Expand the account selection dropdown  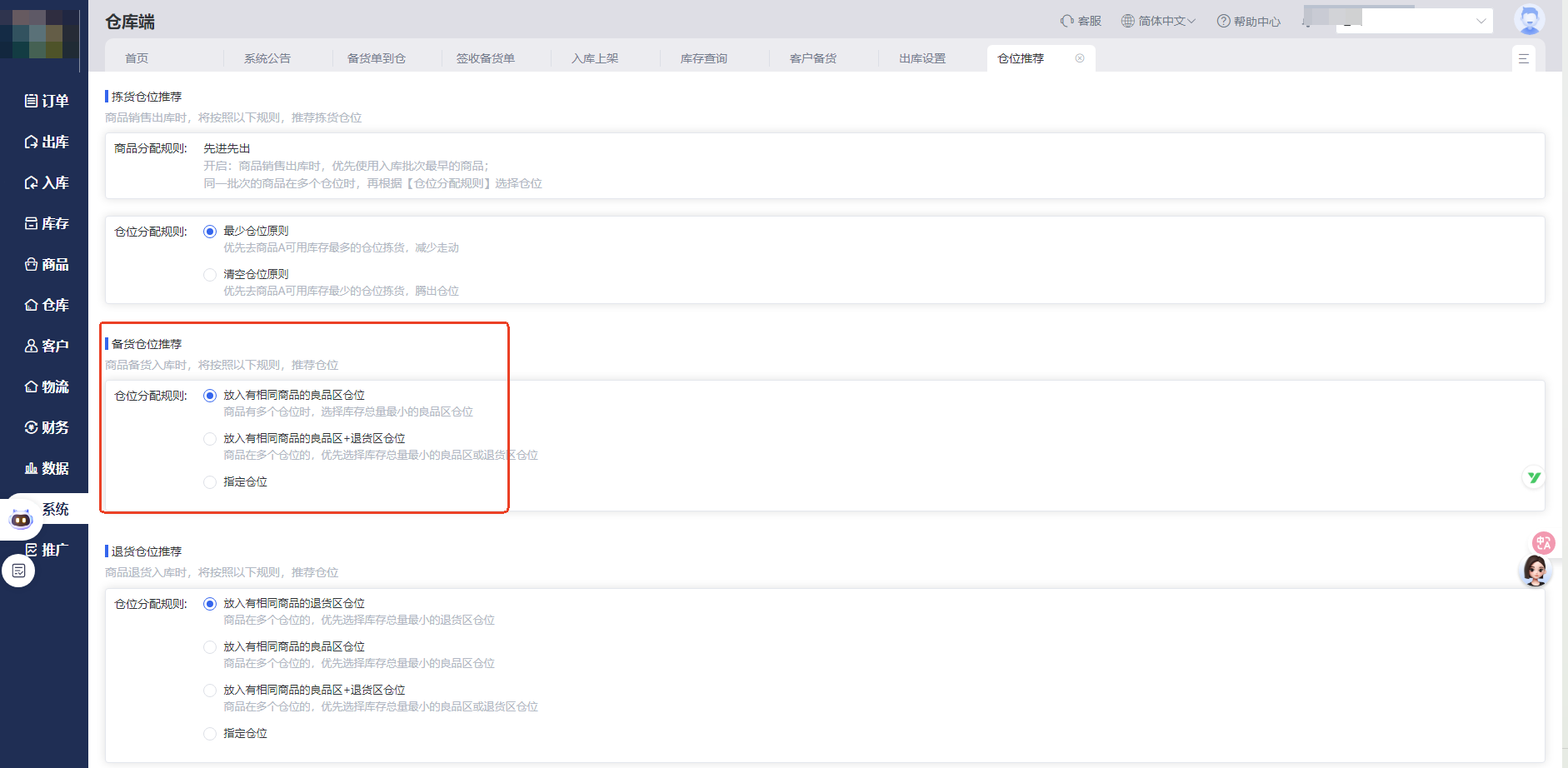pyautogui.click(x=1481, y=20)
